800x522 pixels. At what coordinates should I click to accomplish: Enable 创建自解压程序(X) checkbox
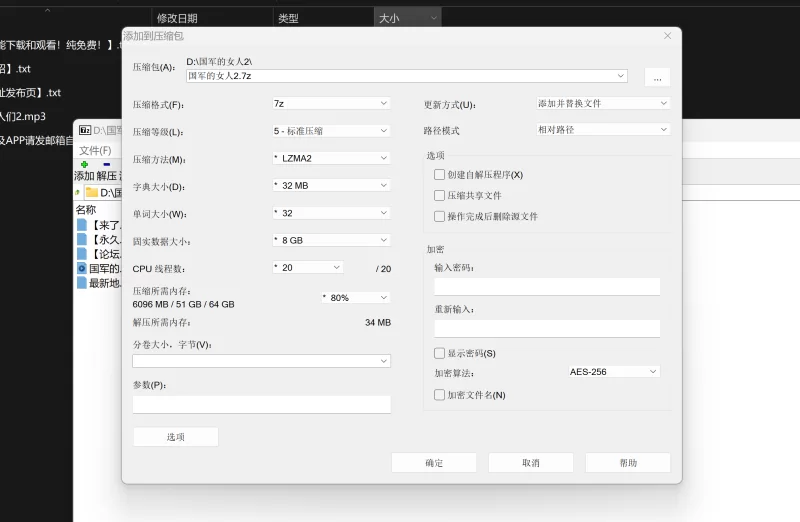pos(439,174)
